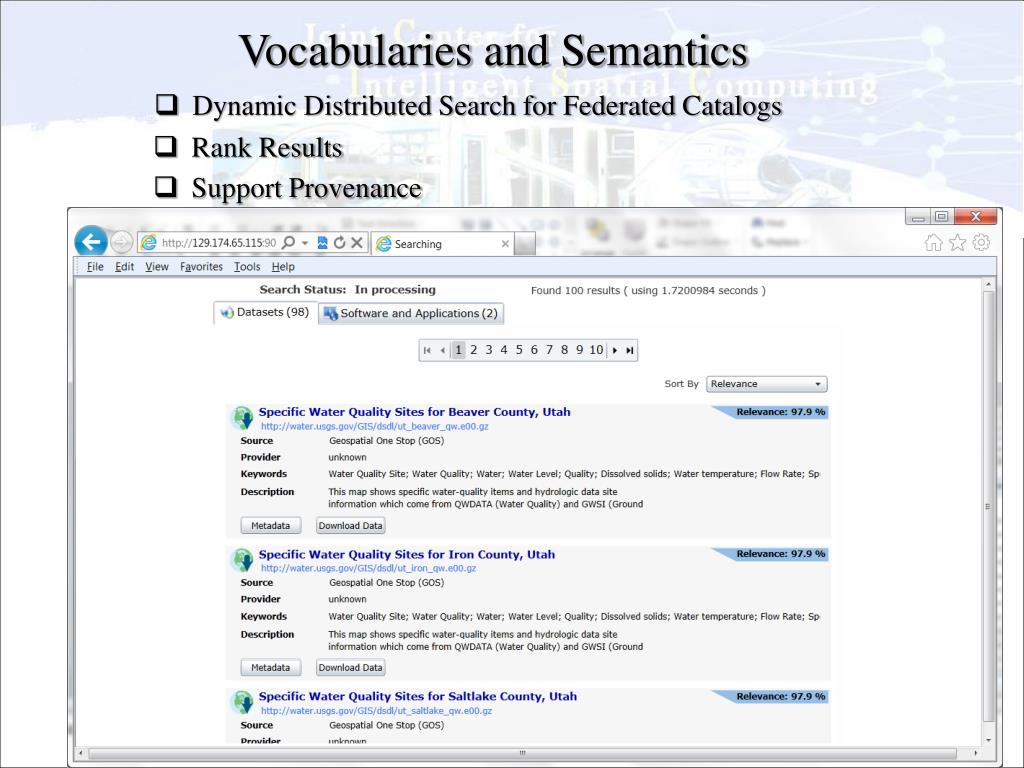1024x768 pixels.
Task: Select results page 4
Action: pyautogui.click(x=504, y=350)
